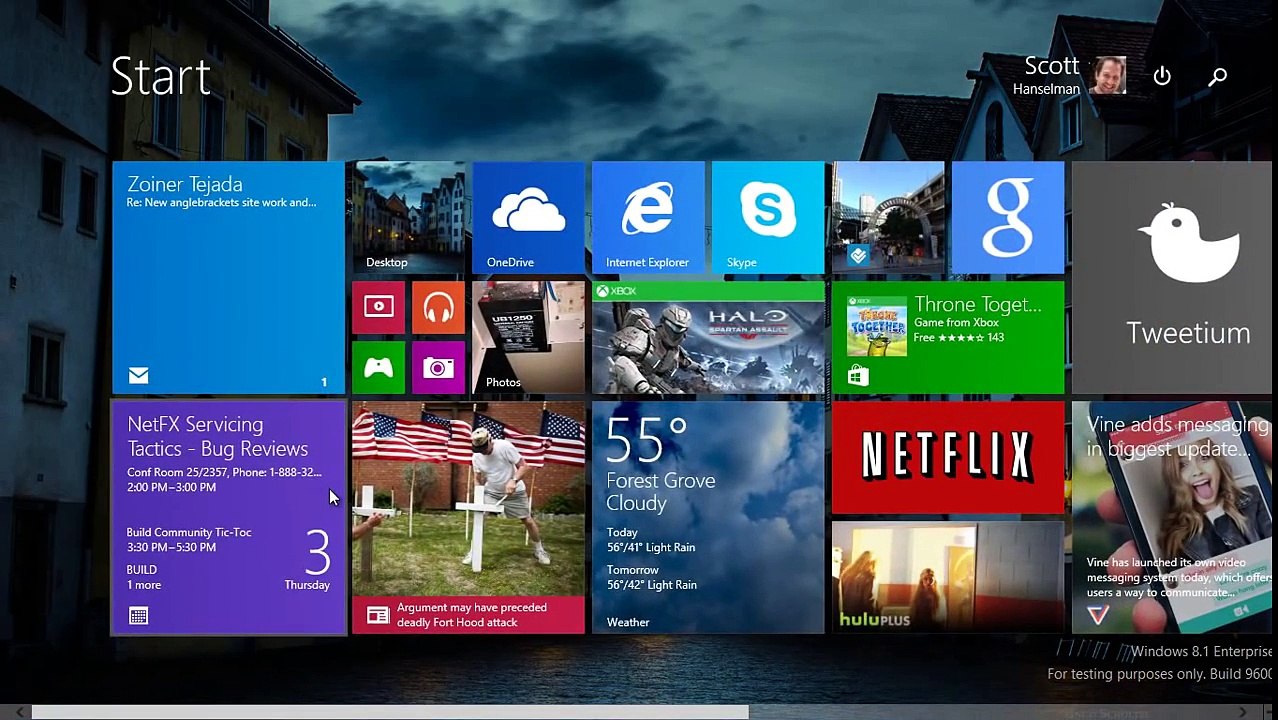Open the Photos tile
This screenshot has width=1278, height=720.
pyautogui.click(x=528, y=338)
